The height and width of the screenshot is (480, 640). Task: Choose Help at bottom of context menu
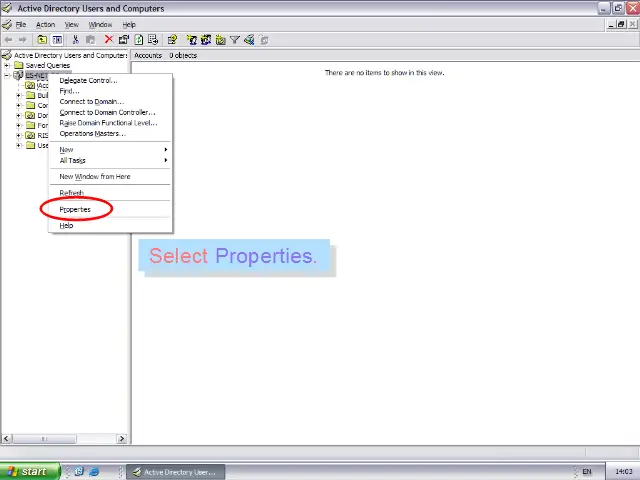click(110, 225)
